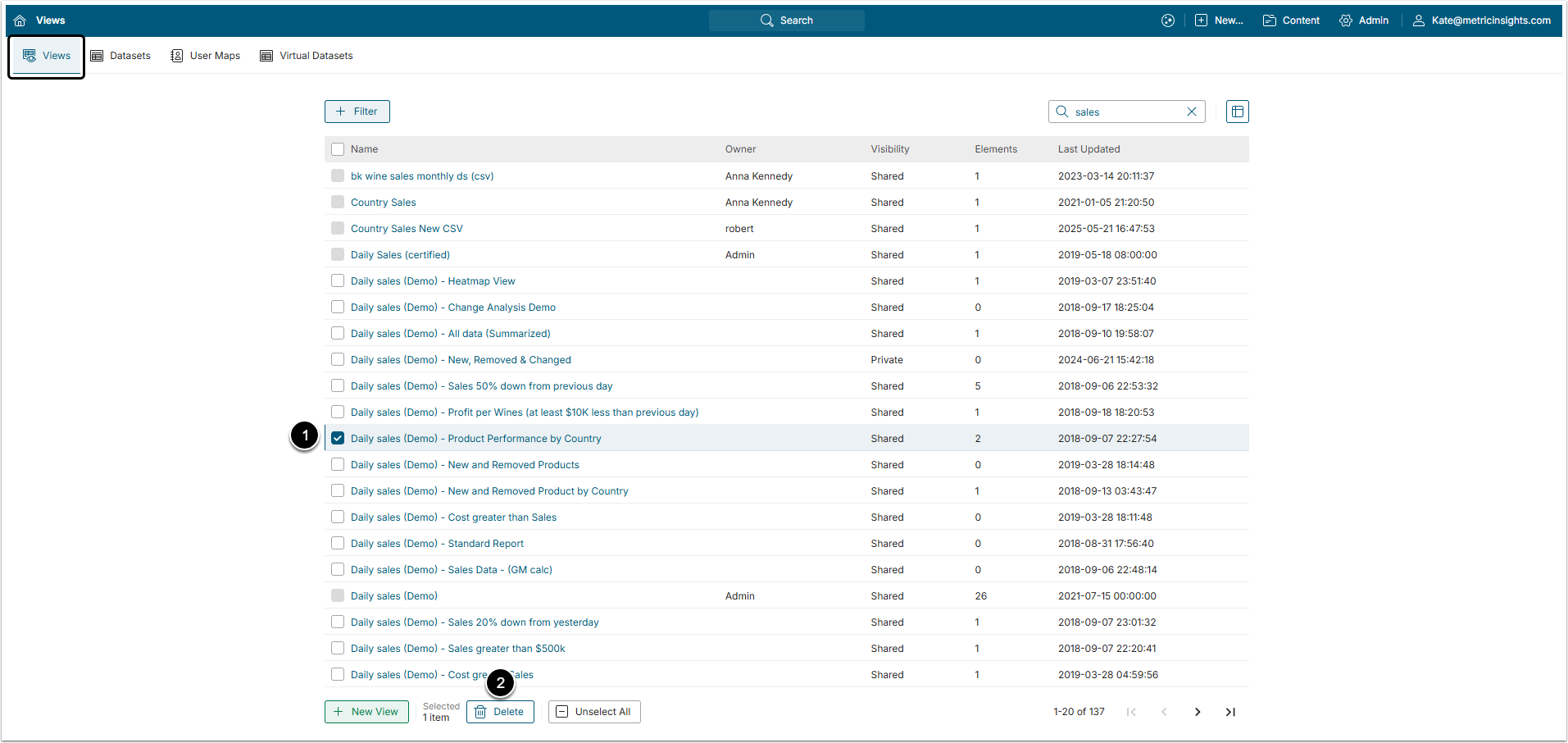Click the home icon in top bar
The image size is (1568, 743).
20,21
